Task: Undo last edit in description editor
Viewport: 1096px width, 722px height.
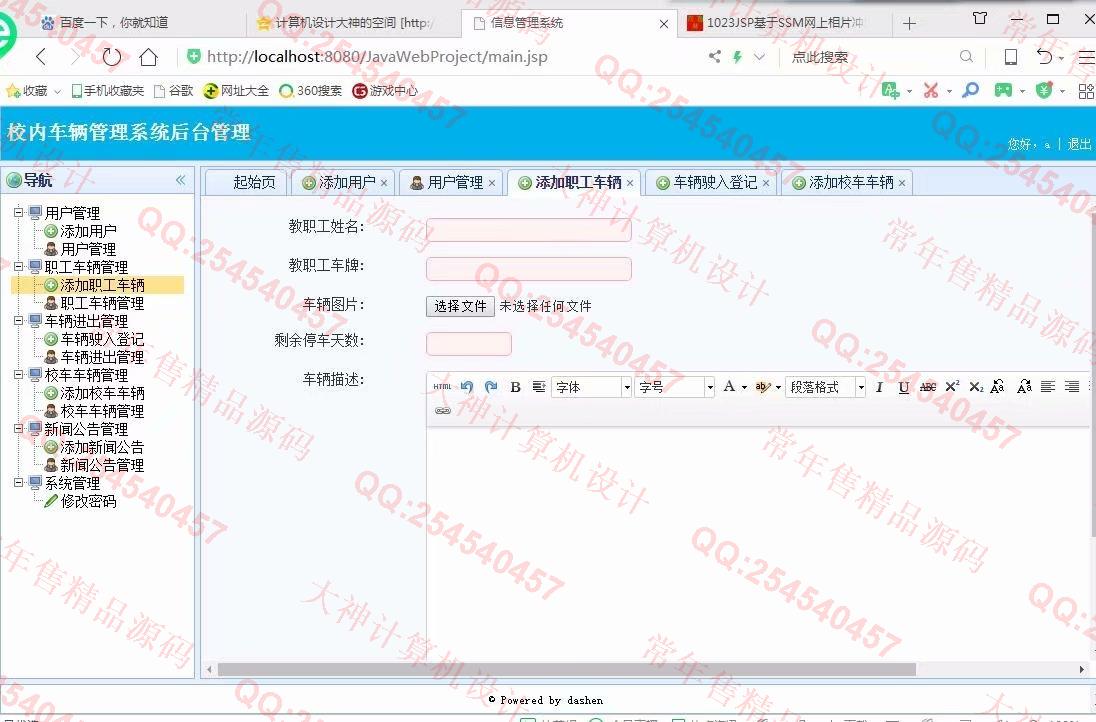Action: (467, 387)
